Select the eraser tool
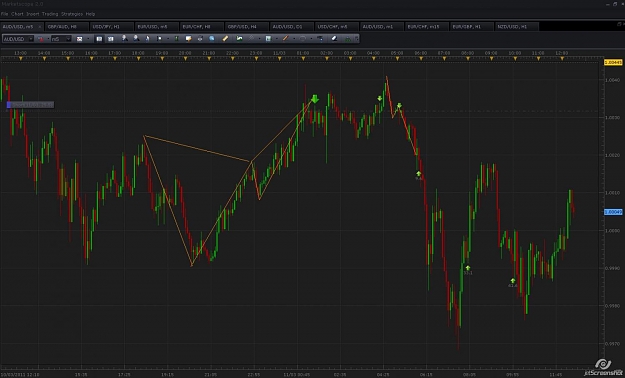Image resolution: width=625 pixels, height=378 pixels. coord(334,39)
